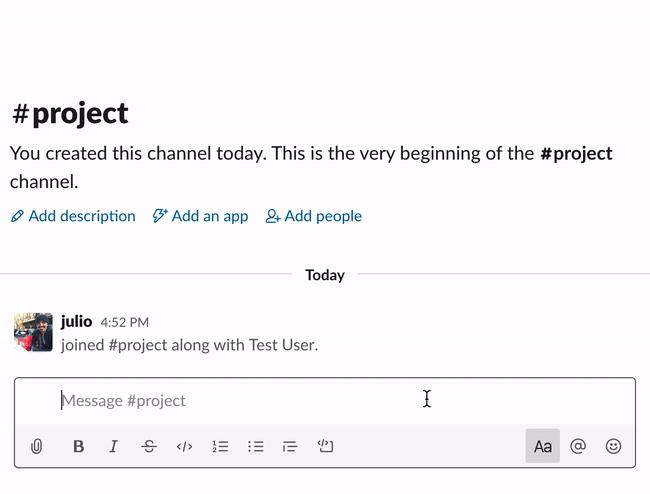Viewport: 650px width, 494px height.
Task: Mention someone with the @ icon
Action: click(x=578, y=447)
